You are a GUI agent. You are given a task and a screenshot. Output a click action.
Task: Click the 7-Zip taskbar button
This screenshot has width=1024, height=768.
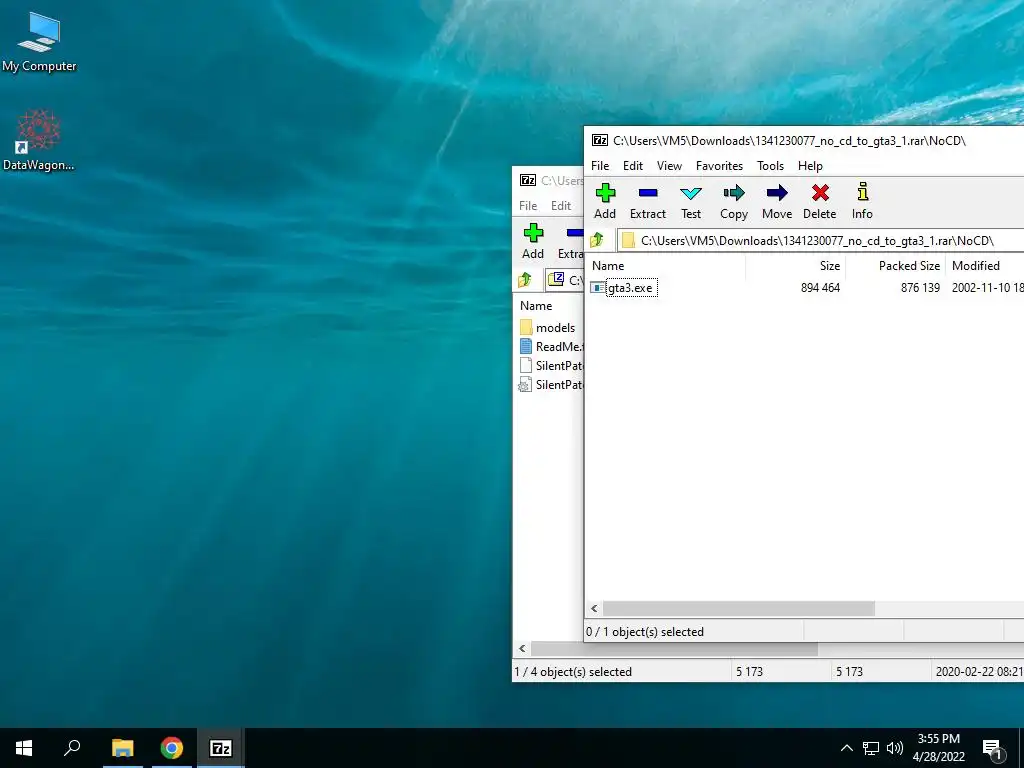click(221, 748)
